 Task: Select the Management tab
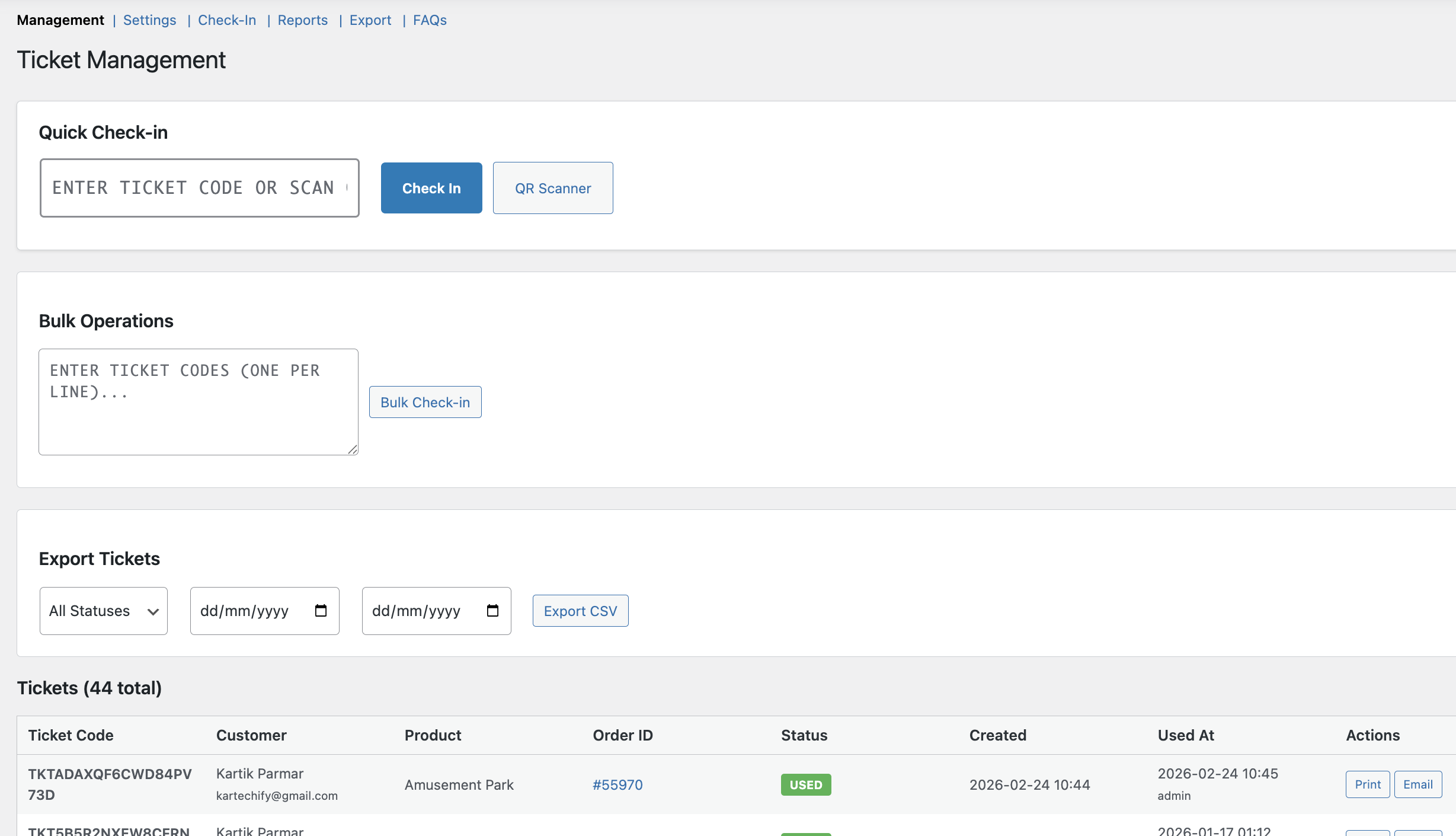pyautogui.click(x=60, y=20)
